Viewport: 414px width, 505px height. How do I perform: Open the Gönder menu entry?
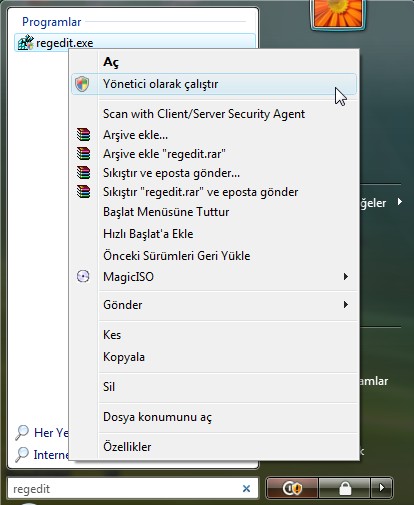pos(214,305)
